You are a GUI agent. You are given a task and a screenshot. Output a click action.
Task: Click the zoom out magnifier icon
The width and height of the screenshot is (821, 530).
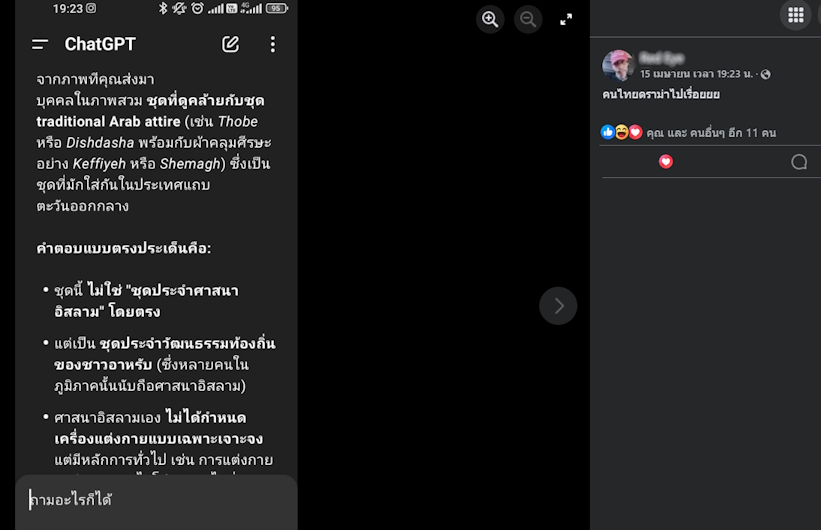click(528, 20)
